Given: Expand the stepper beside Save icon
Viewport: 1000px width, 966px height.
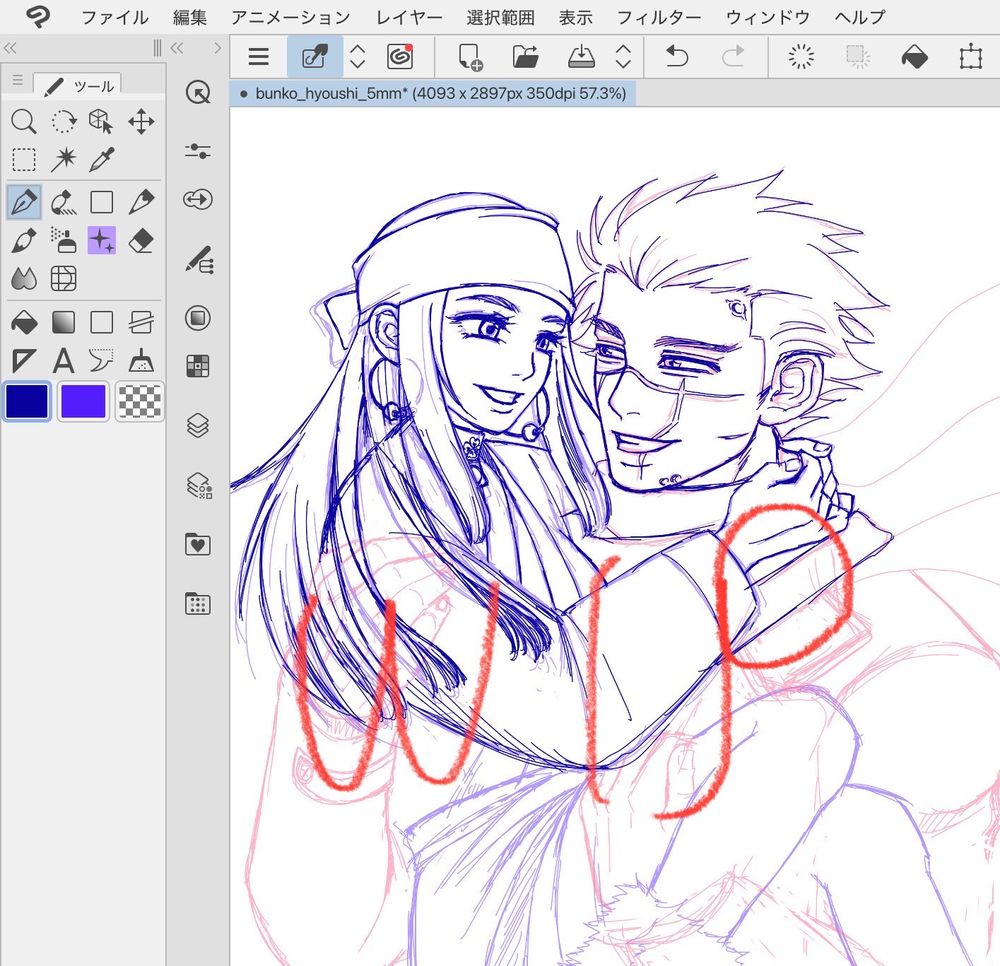Looking at the screenshot, I should [x=622, y=57].
